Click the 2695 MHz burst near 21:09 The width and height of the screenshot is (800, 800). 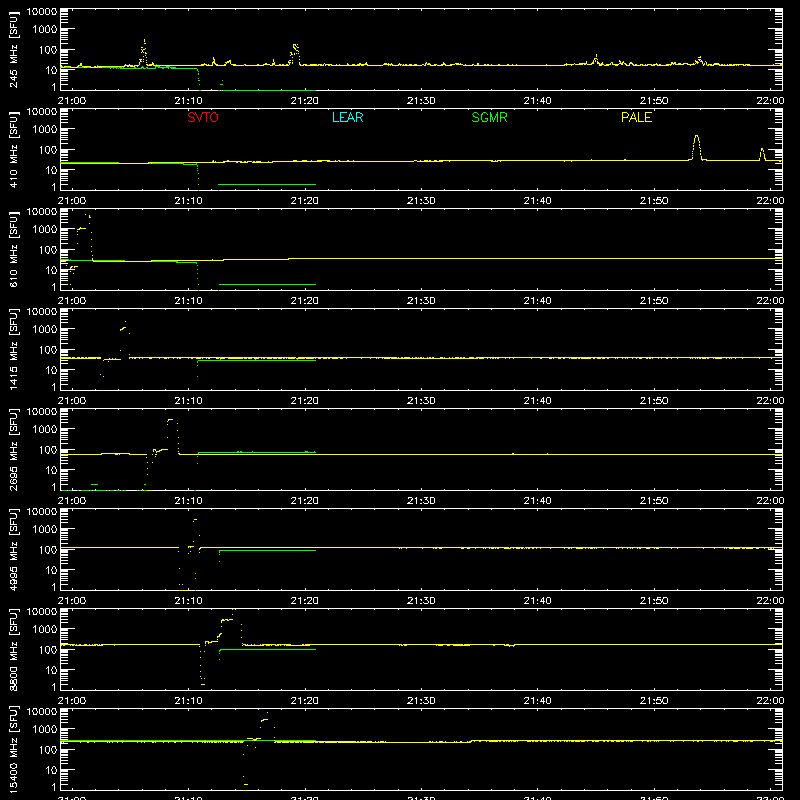(171, 435)
